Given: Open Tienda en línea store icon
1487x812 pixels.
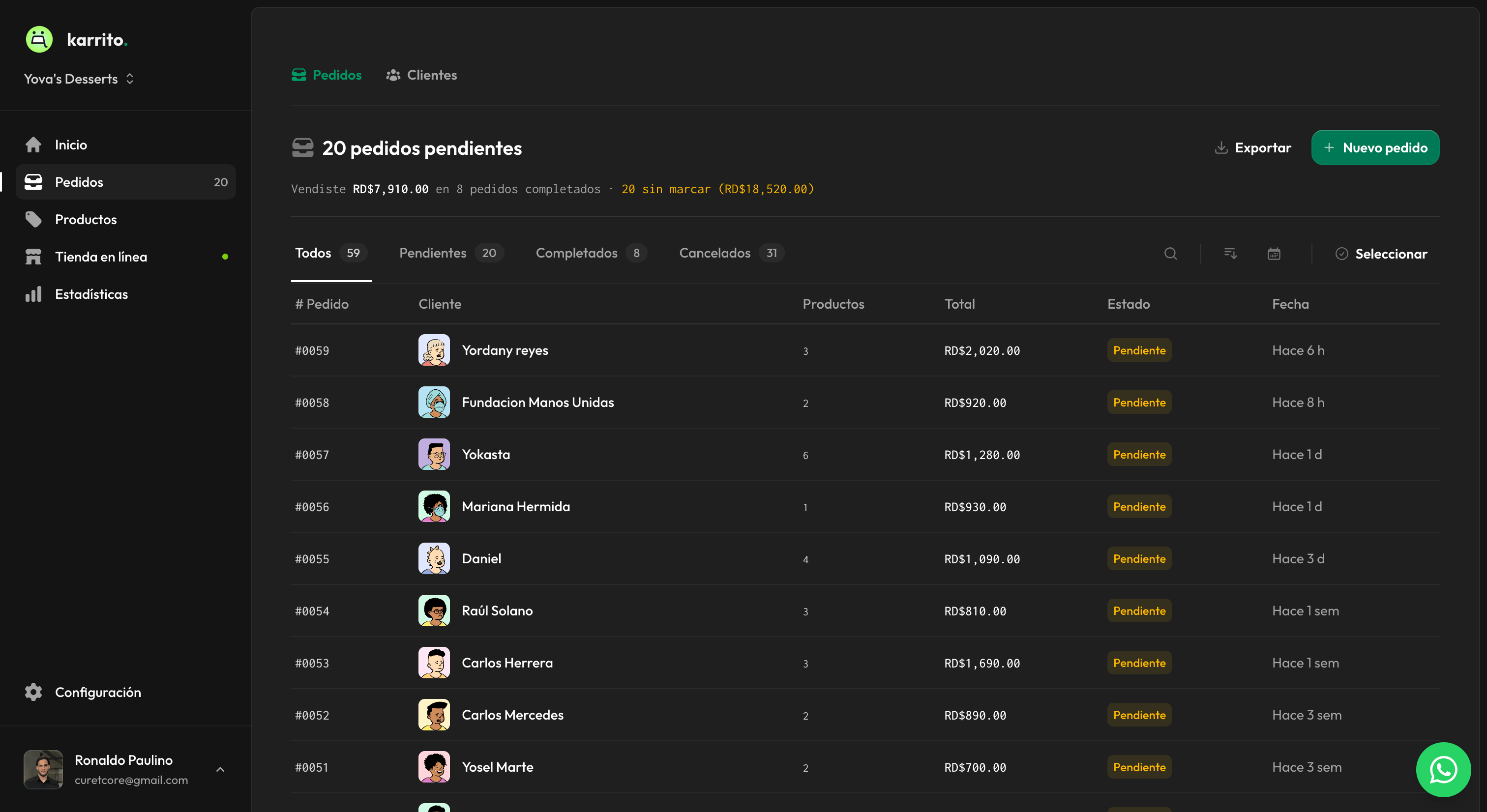Looking at the screenshot, I should tap(33, 257).
